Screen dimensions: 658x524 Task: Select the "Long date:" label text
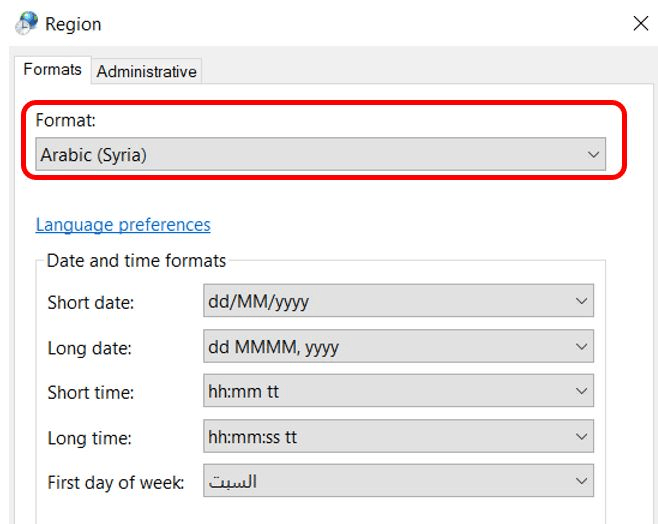[x=89, y=348]
